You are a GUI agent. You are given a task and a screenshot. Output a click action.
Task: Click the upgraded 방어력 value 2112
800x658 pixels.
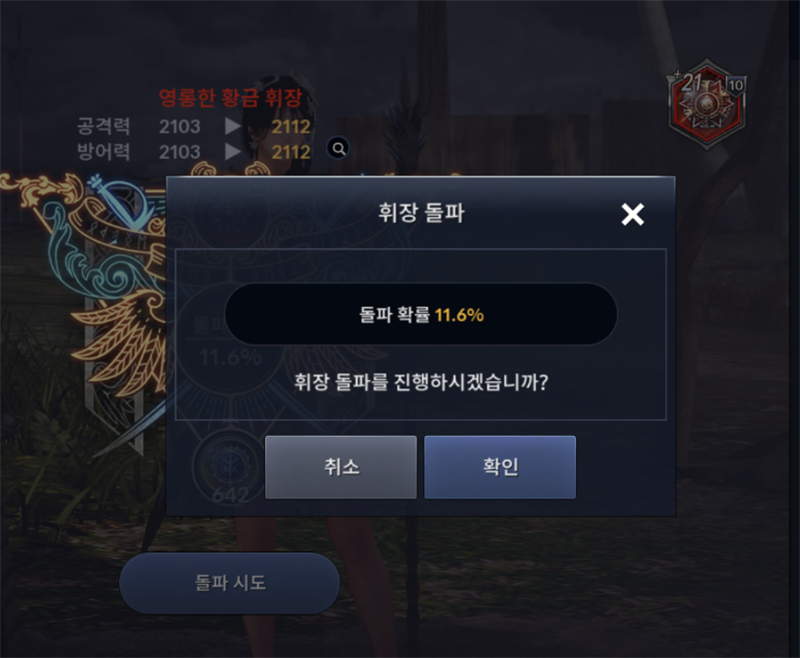(291, 152)
